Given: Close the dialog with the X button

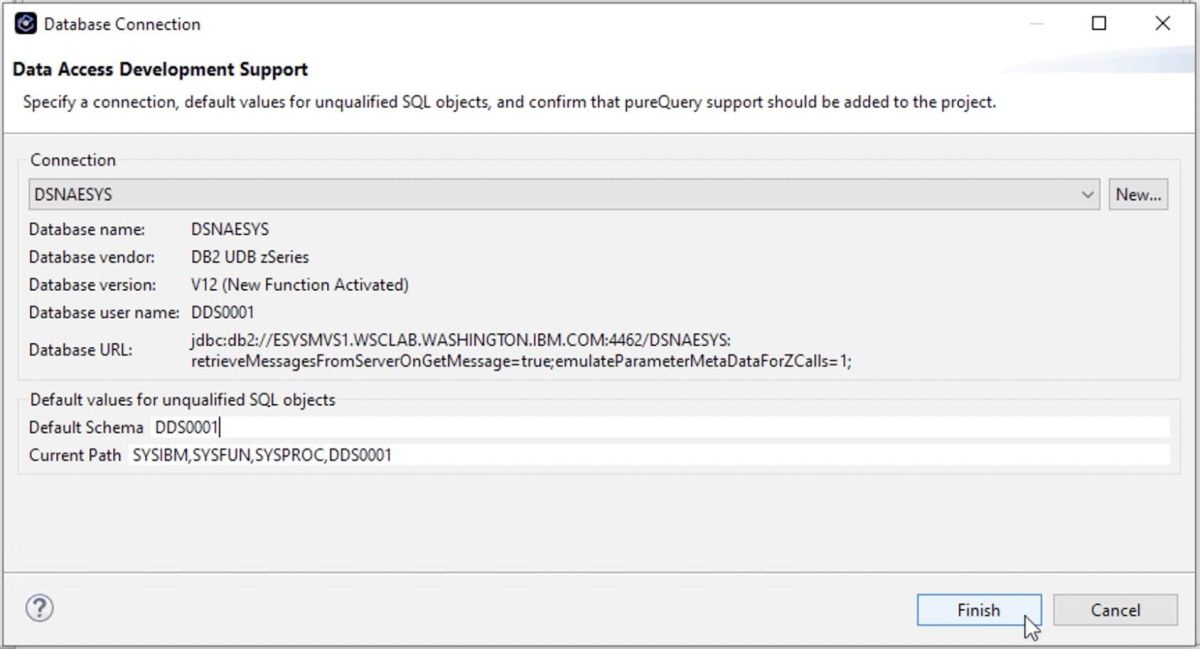Looking at the screenshot, I should [x=1162, y=24].
